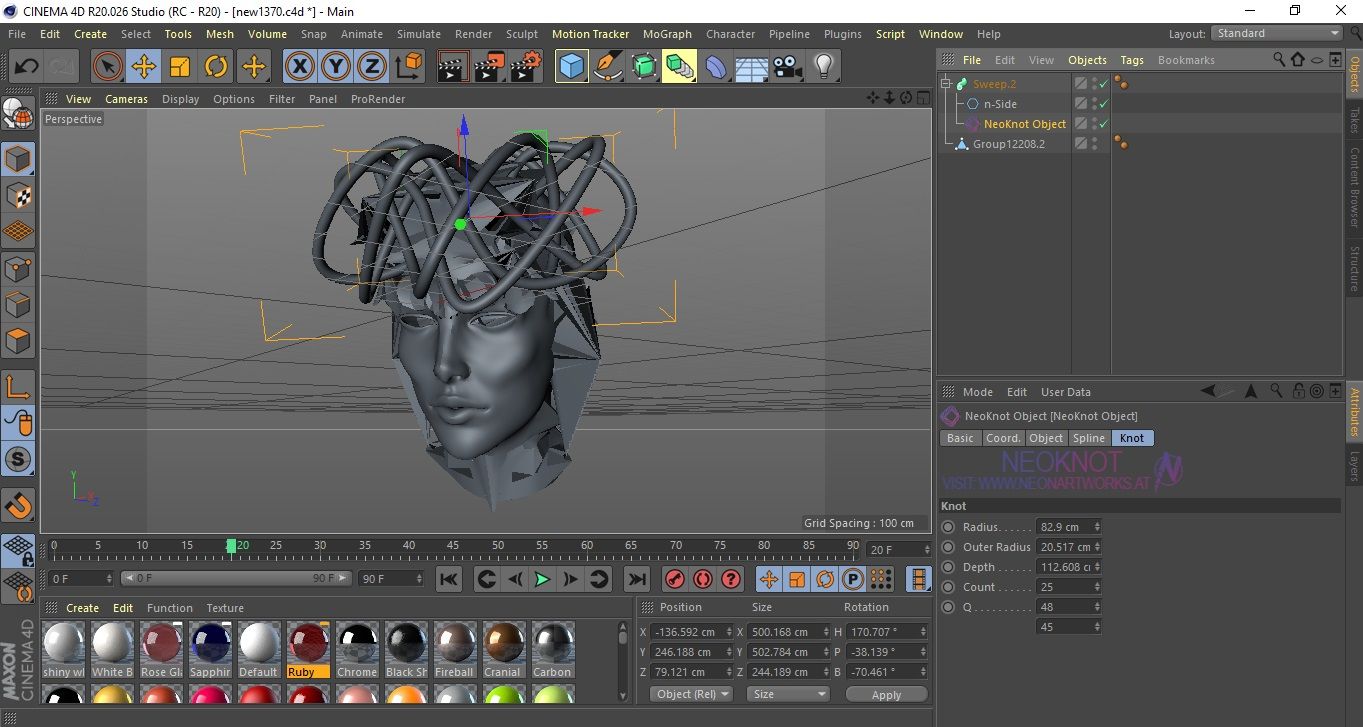Toggle Z axis lock
1363x727 pixels.
[372, 67]
